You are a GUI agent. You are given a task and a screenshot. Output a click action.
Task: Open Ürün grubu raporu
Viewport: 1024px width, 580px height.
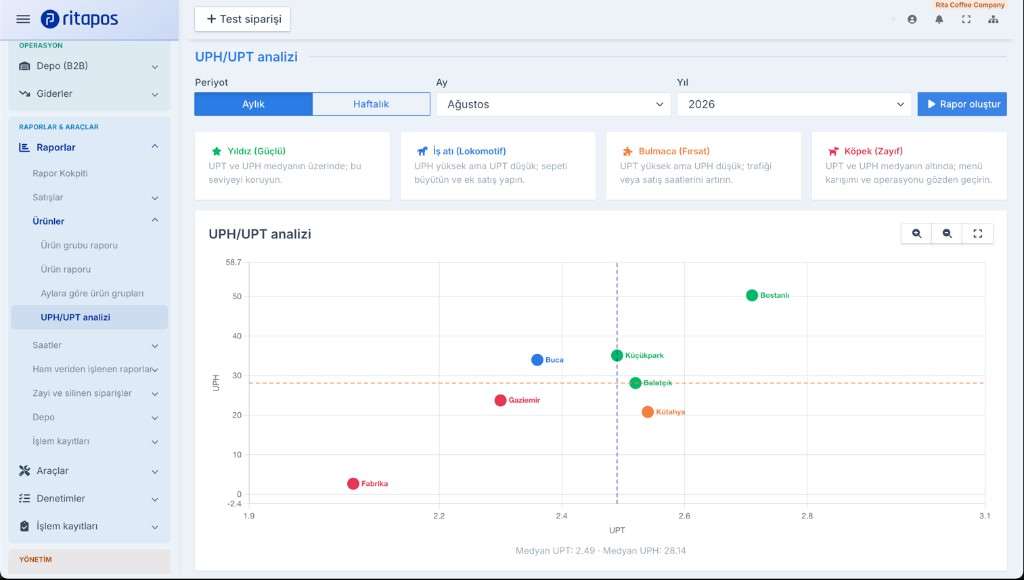79,246
